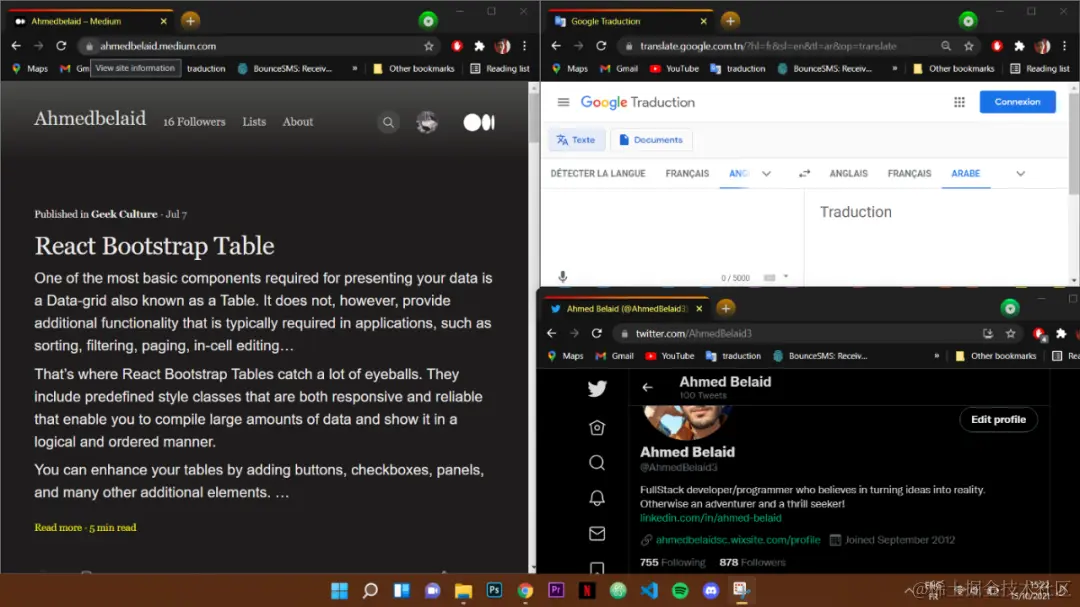Click the Connexion button

(x=1017, y=102)
